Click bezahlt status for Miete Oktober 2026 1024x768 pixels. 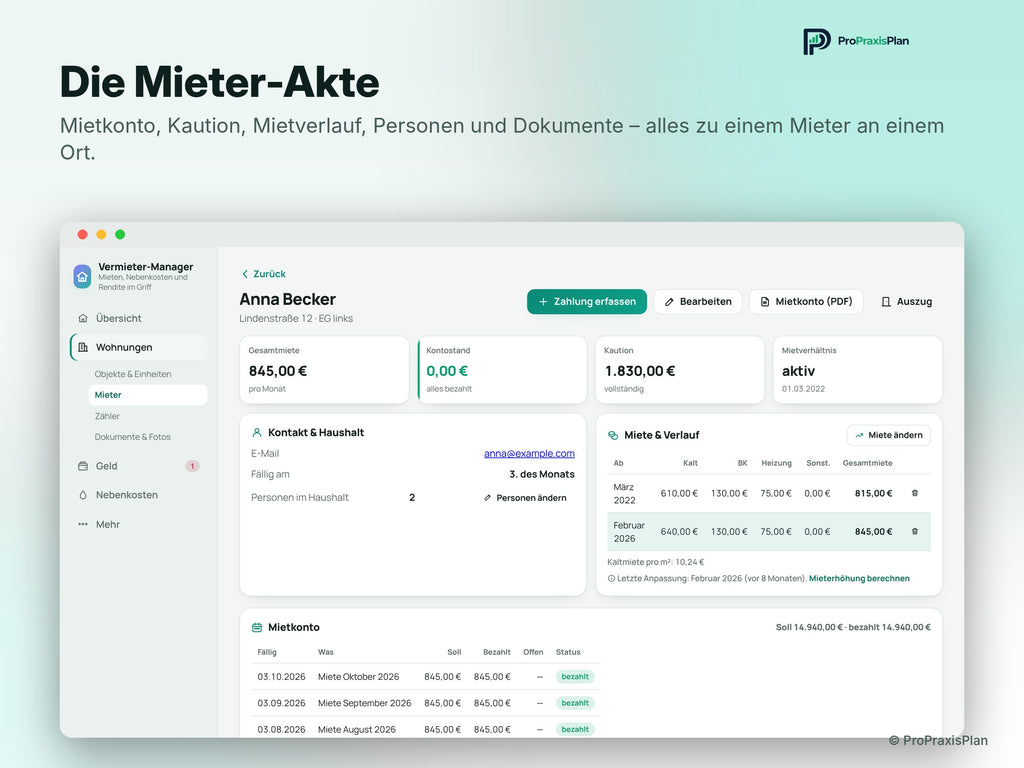click(x=575, y=677)
